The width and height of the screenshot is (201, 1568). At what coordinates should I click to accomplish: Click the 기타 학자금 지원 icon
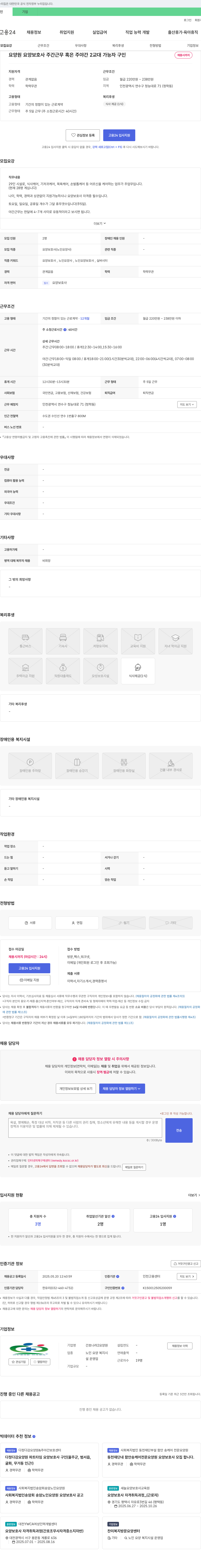click(175, 641)
